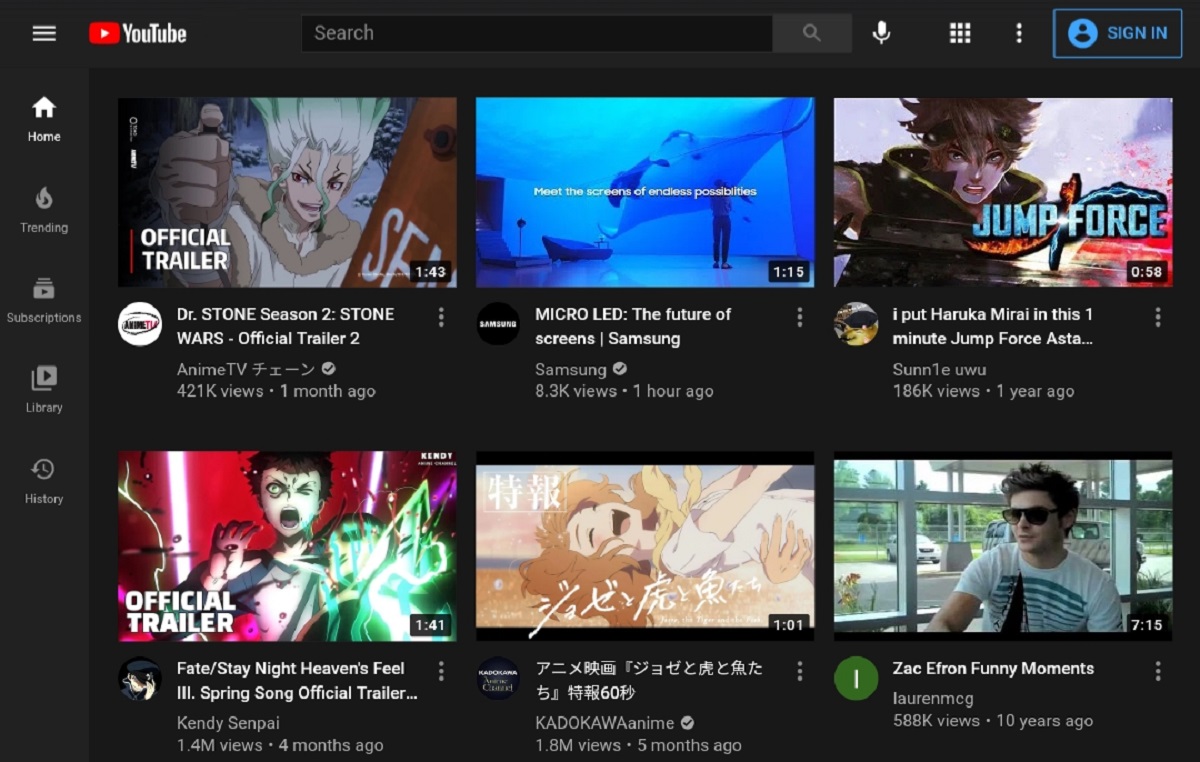Open the Zac Efron Funny Moments title
The width and height of the screenshot is (1200, 762).
pos(993,668)
